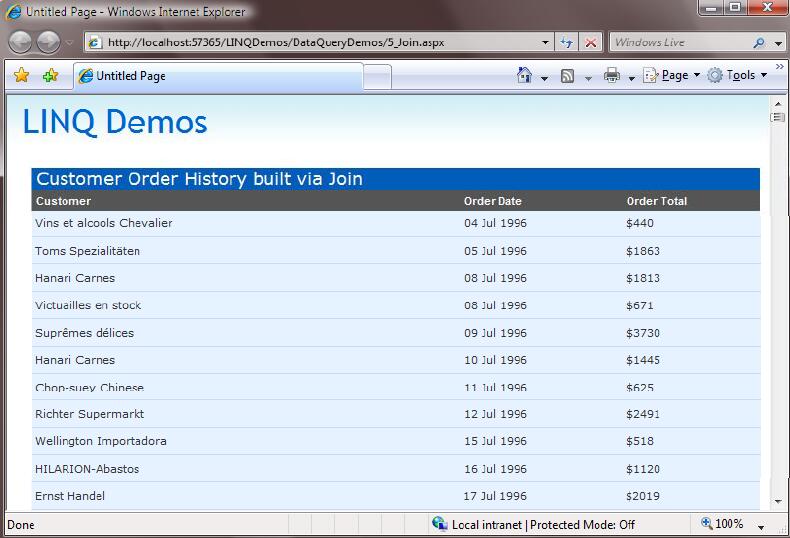
Task: Refresh the page with the Refresh icon
Action: (x=566, y=42)
